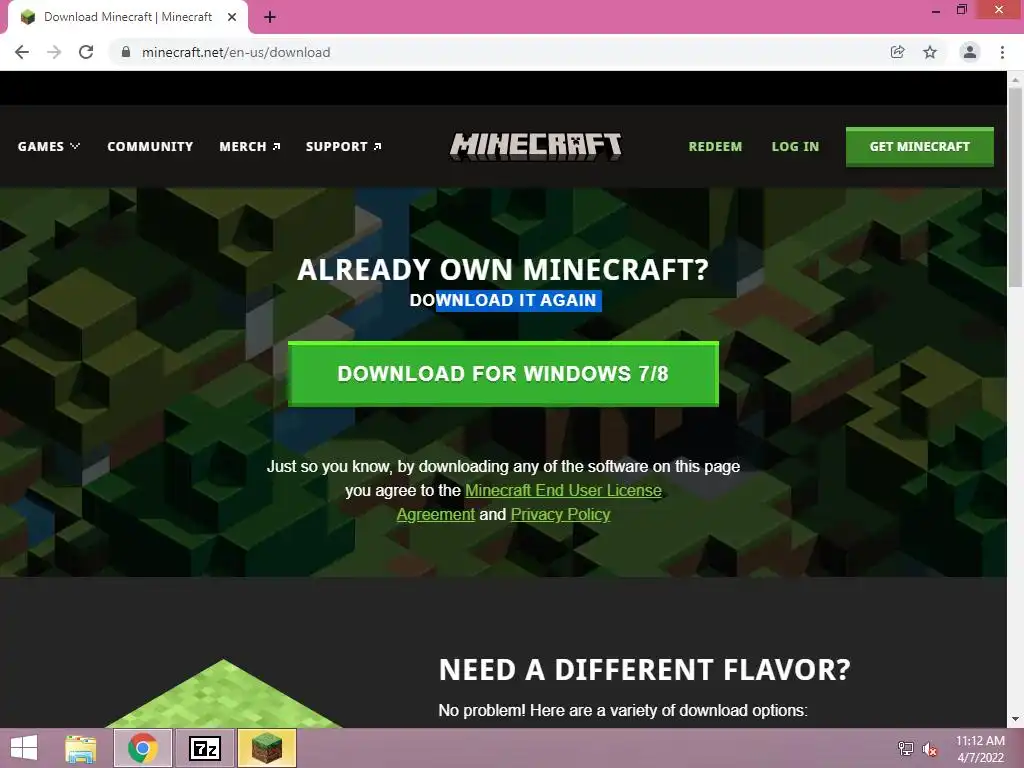The image size is (1024, 768).
Task: Close the Download Minecraft tab
Action: coord(232,17)
